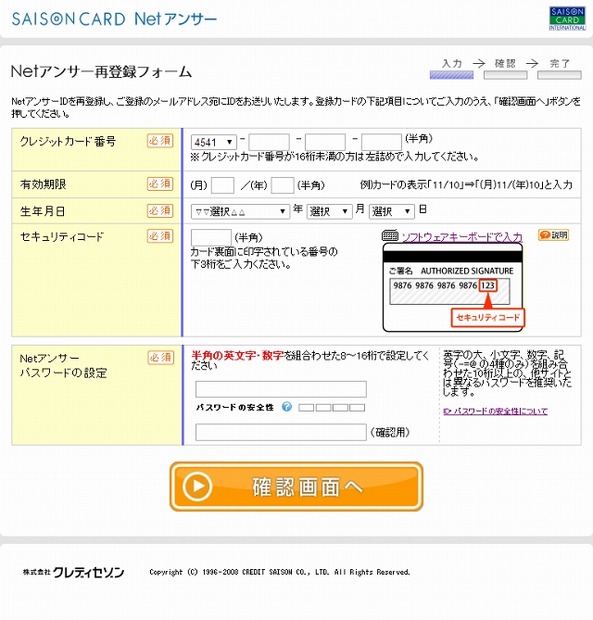Click the password confirmation (確認用) field
Image resolution: width=593 pixels, height=620 pixels.
pyautogui.click(x=281, y=432)
